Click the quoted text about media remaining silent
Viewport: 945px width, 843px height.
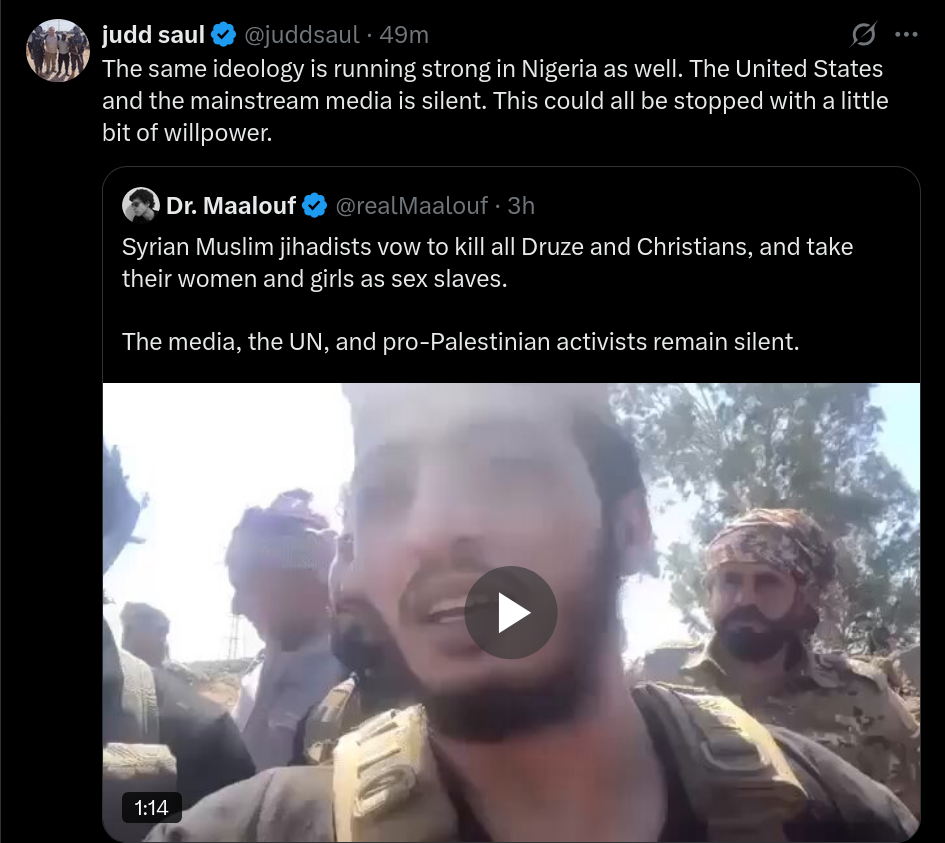[x=460, y=342]
